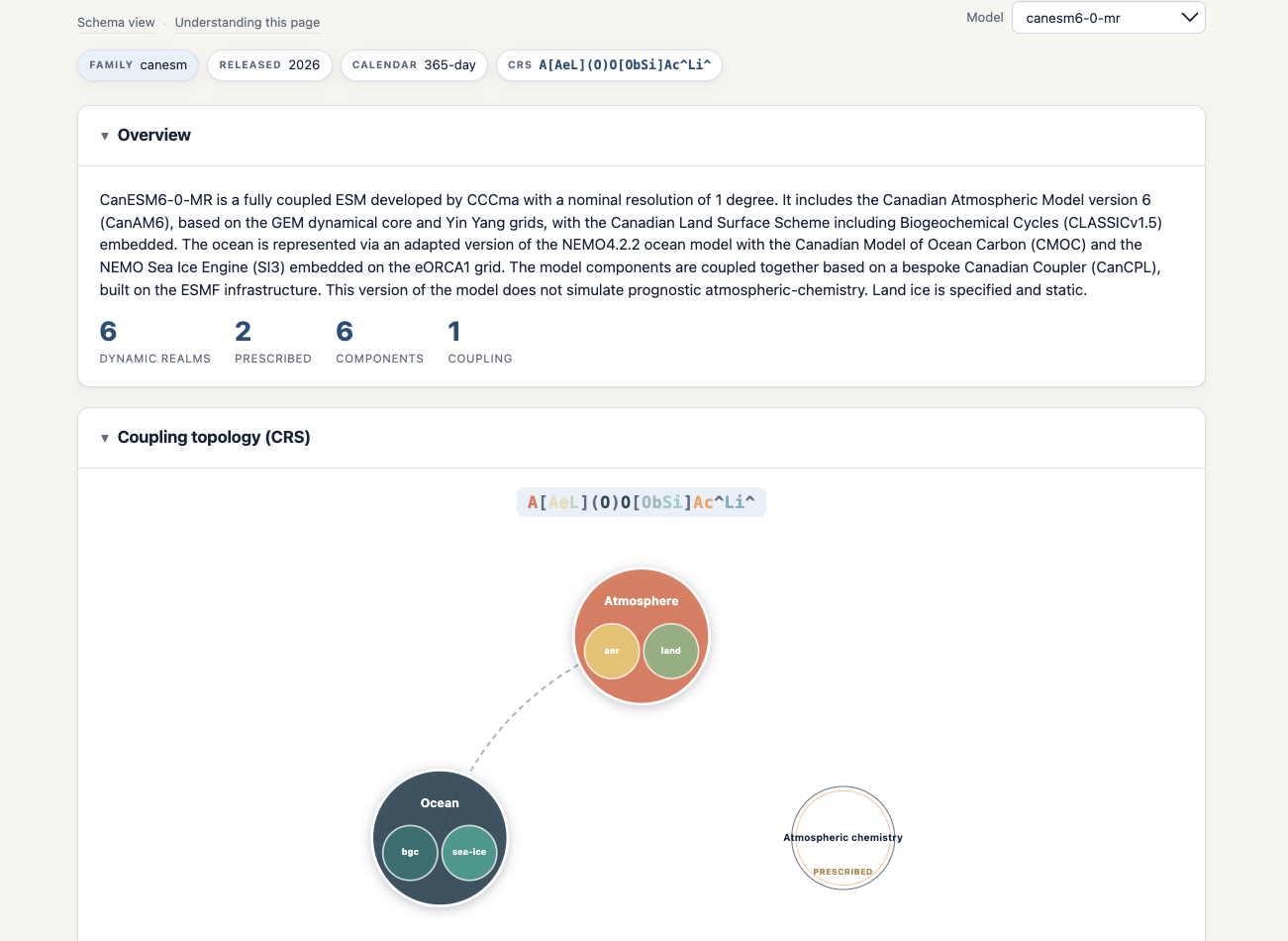This screenshot has height=941, width=1288.
Task: Select the aer sub-node circle
Action: coord(612,651)
